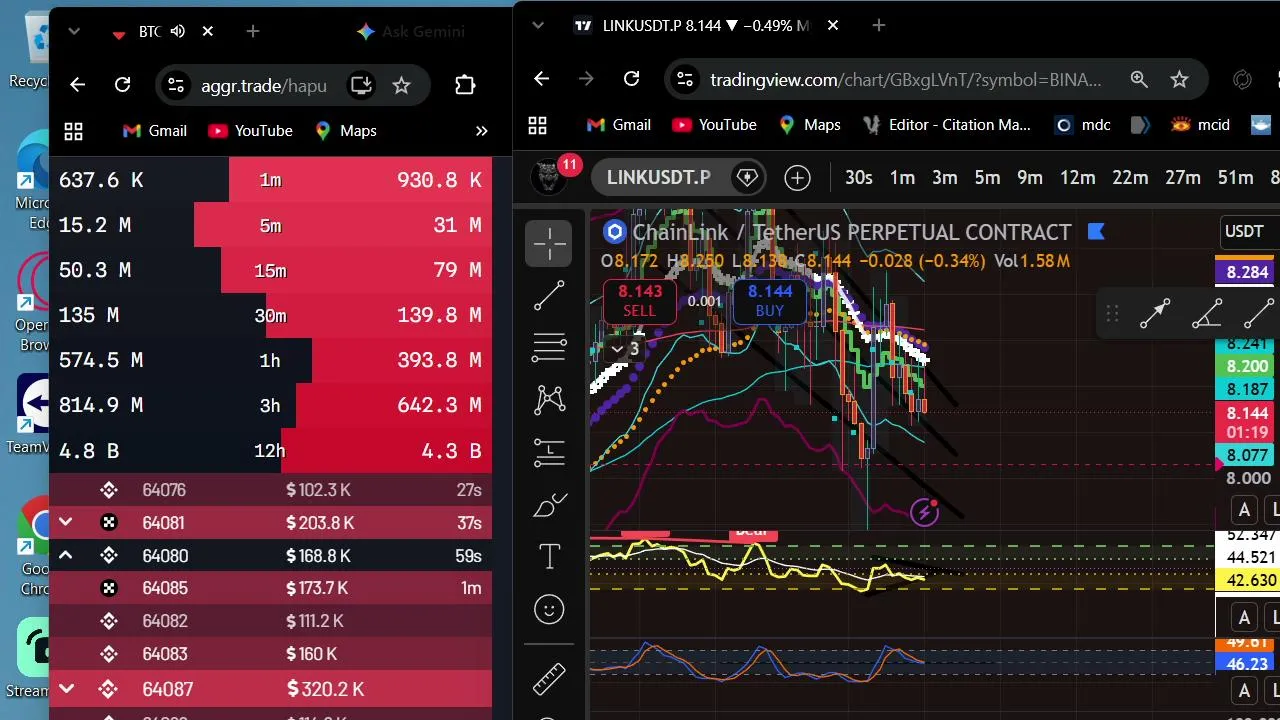Viewport: 1280px width, 720px height.
Task: Open the Fibonacci retracement tools
Action: 549,347
